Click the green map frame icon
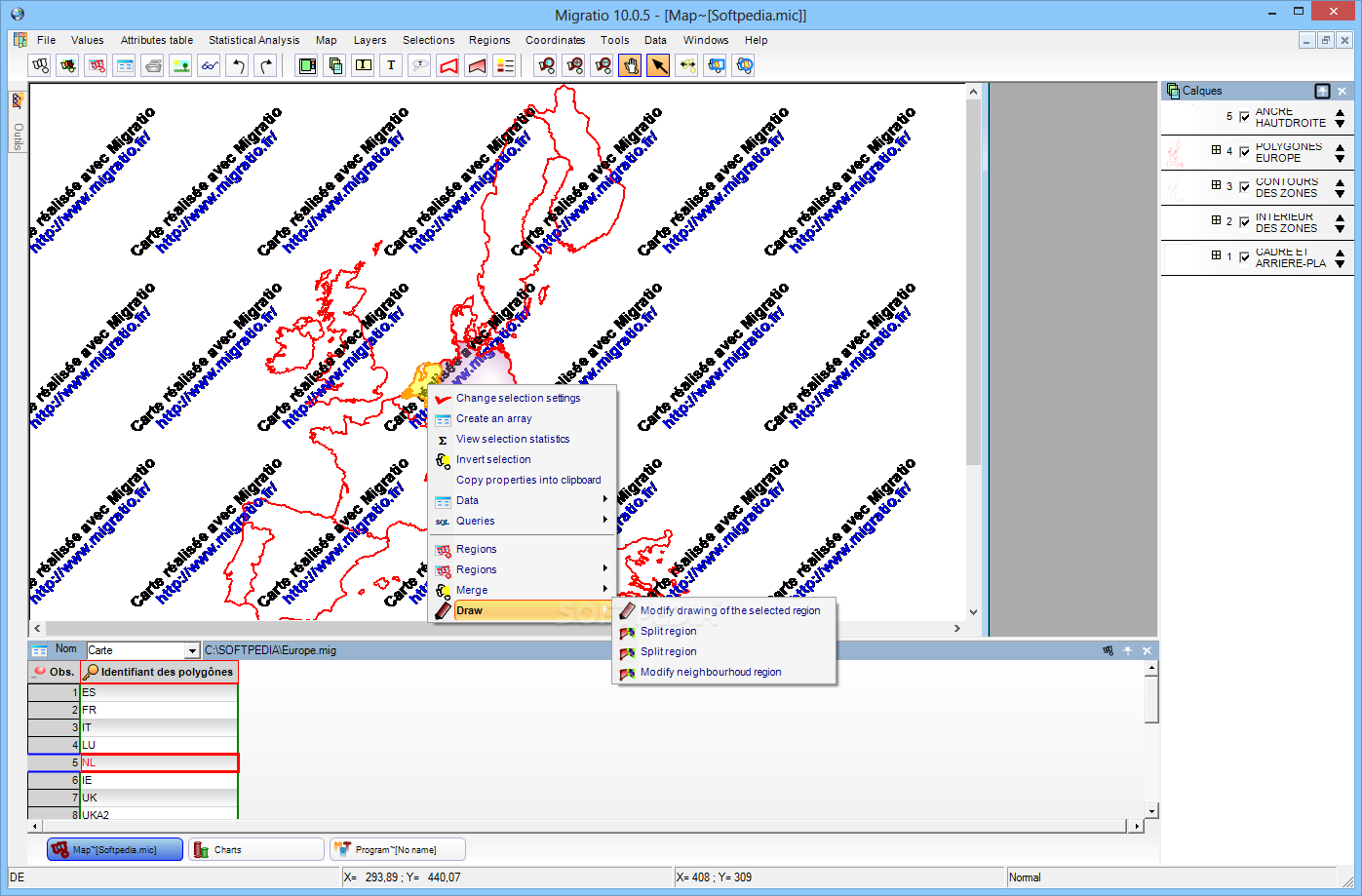The image size is (1362, 896). (307, 65)
